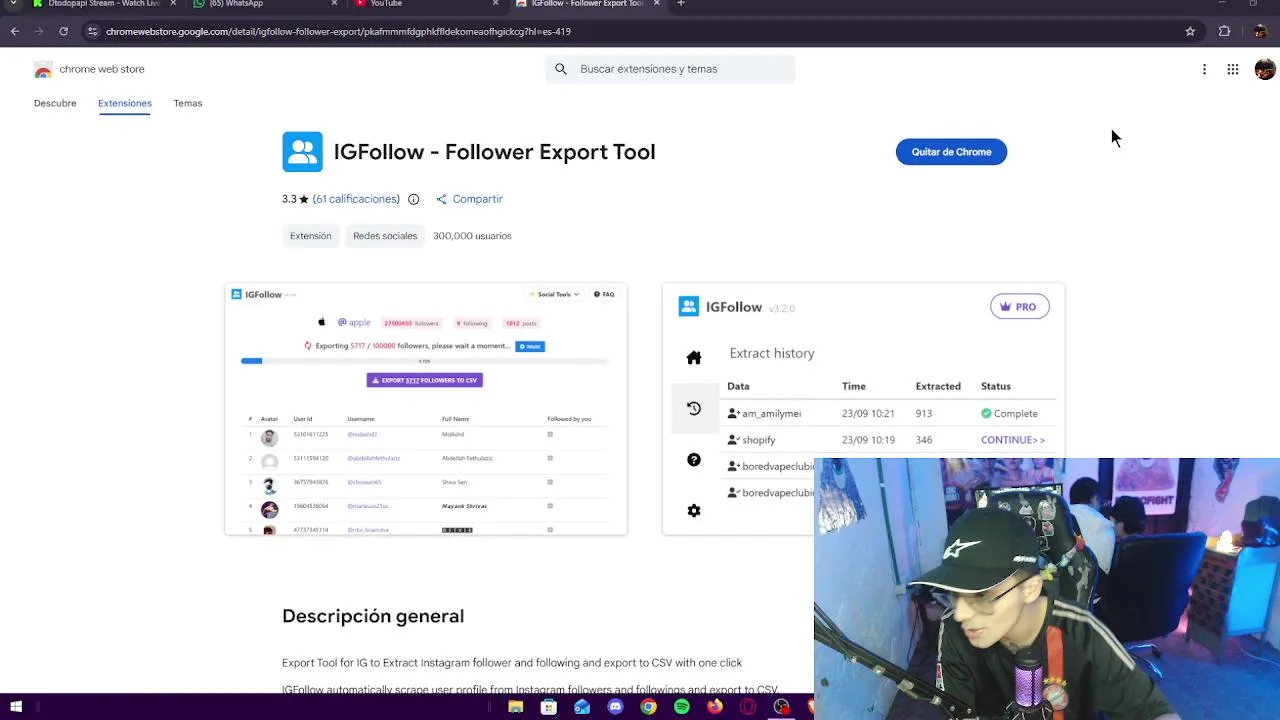Click the help question icon in IGFollow screenshot
Image resolution: width=1280 pixels, height=720 pixels.
pyautogui.click(x=694, y=460)
